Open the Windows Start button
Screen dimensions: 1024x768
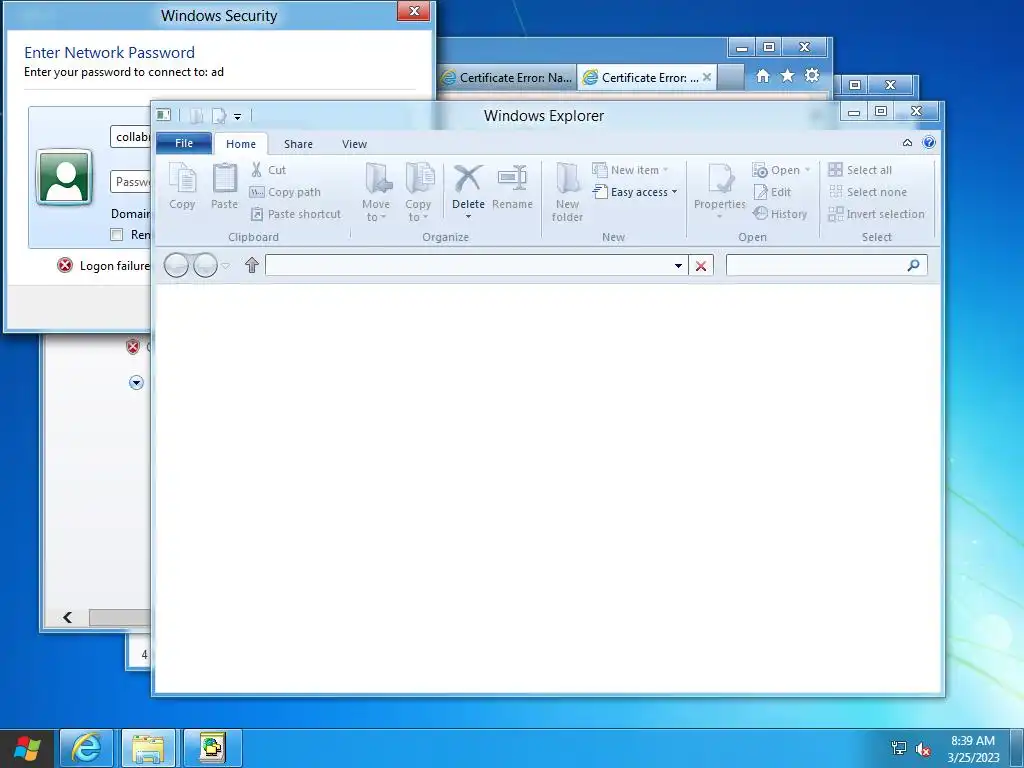click(27, 748)
